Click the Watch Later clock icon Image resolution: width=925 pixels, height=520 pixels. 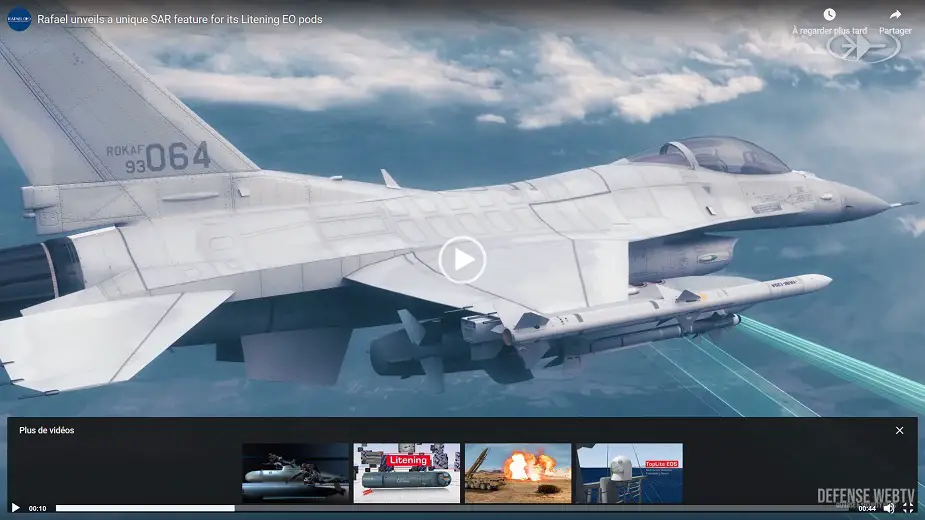[x=829, y=15]
